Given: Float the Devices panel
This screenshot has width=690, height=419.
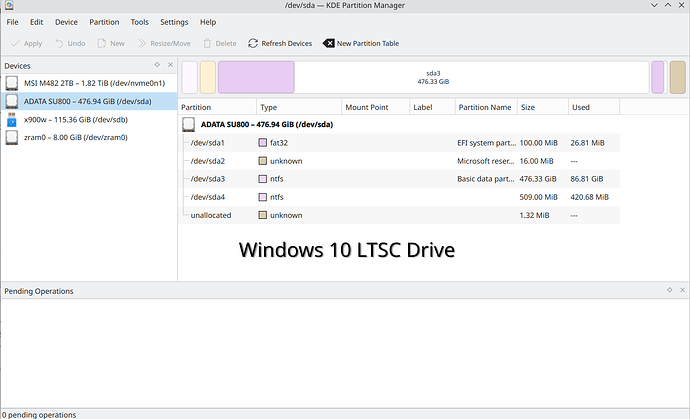Looking at the screenshot, I should (x=157, y=65).
